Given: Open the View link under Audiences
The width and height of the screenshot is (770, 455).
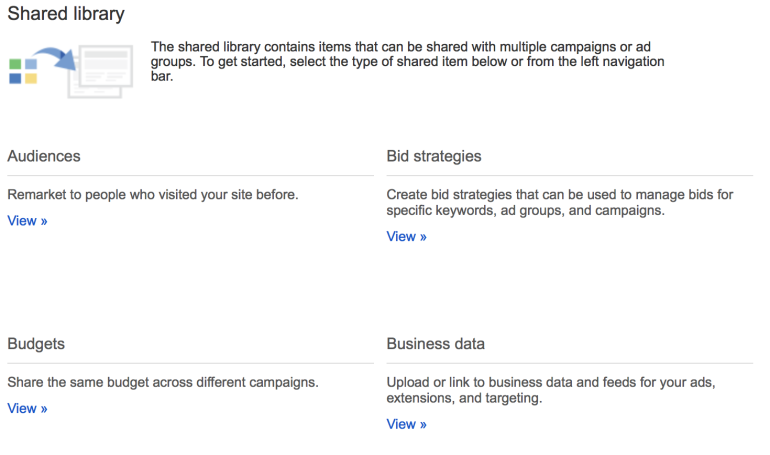Looking at the screenshot, I should [27, 221].
